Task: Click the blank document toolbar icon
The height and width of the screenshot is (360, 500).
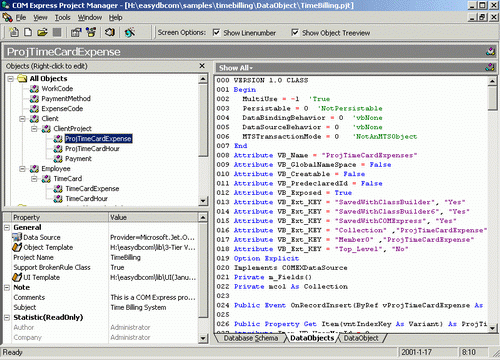Action: pos(28,32)
